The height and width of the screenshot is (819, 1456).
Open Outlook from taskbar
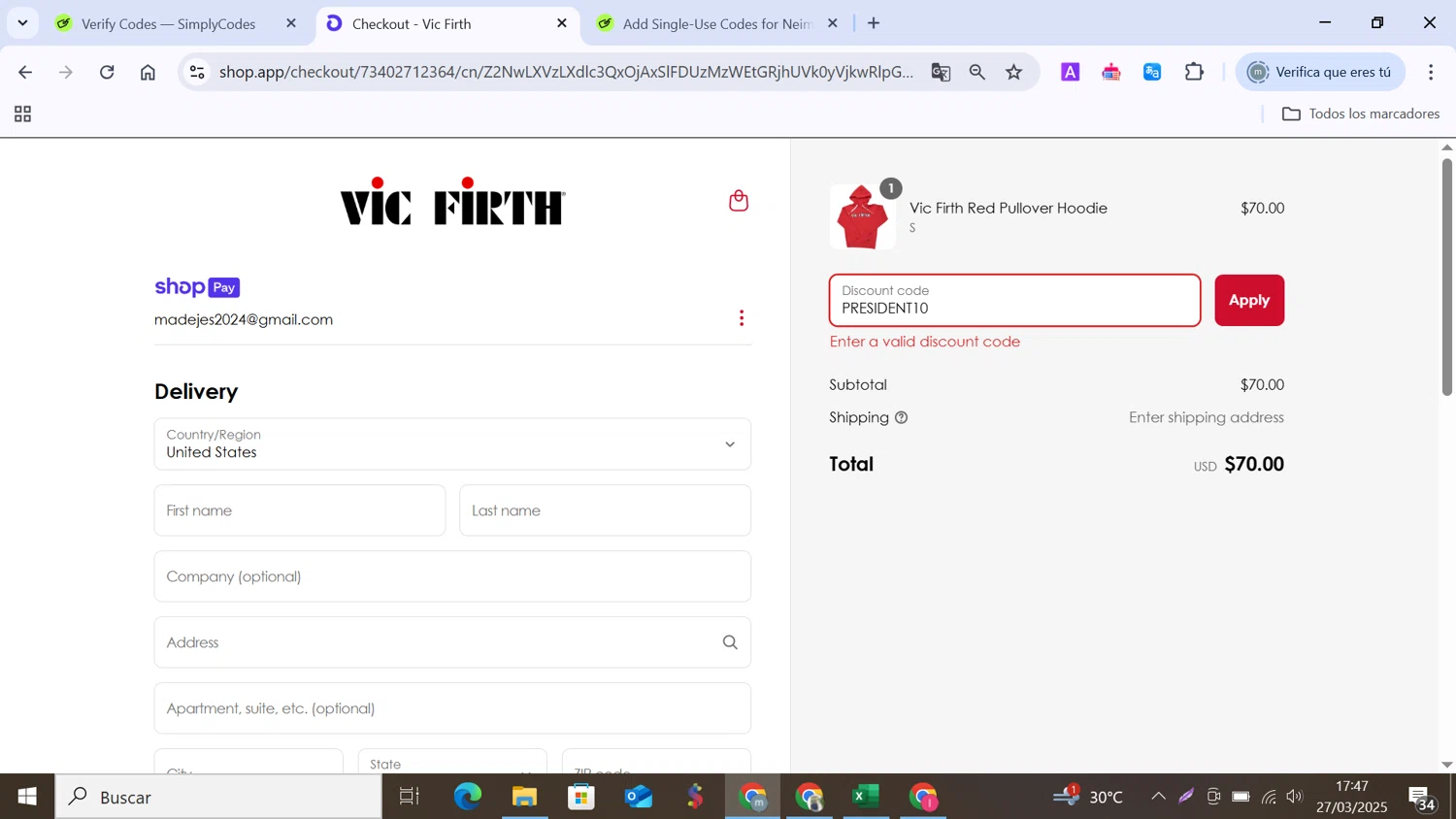639,797
